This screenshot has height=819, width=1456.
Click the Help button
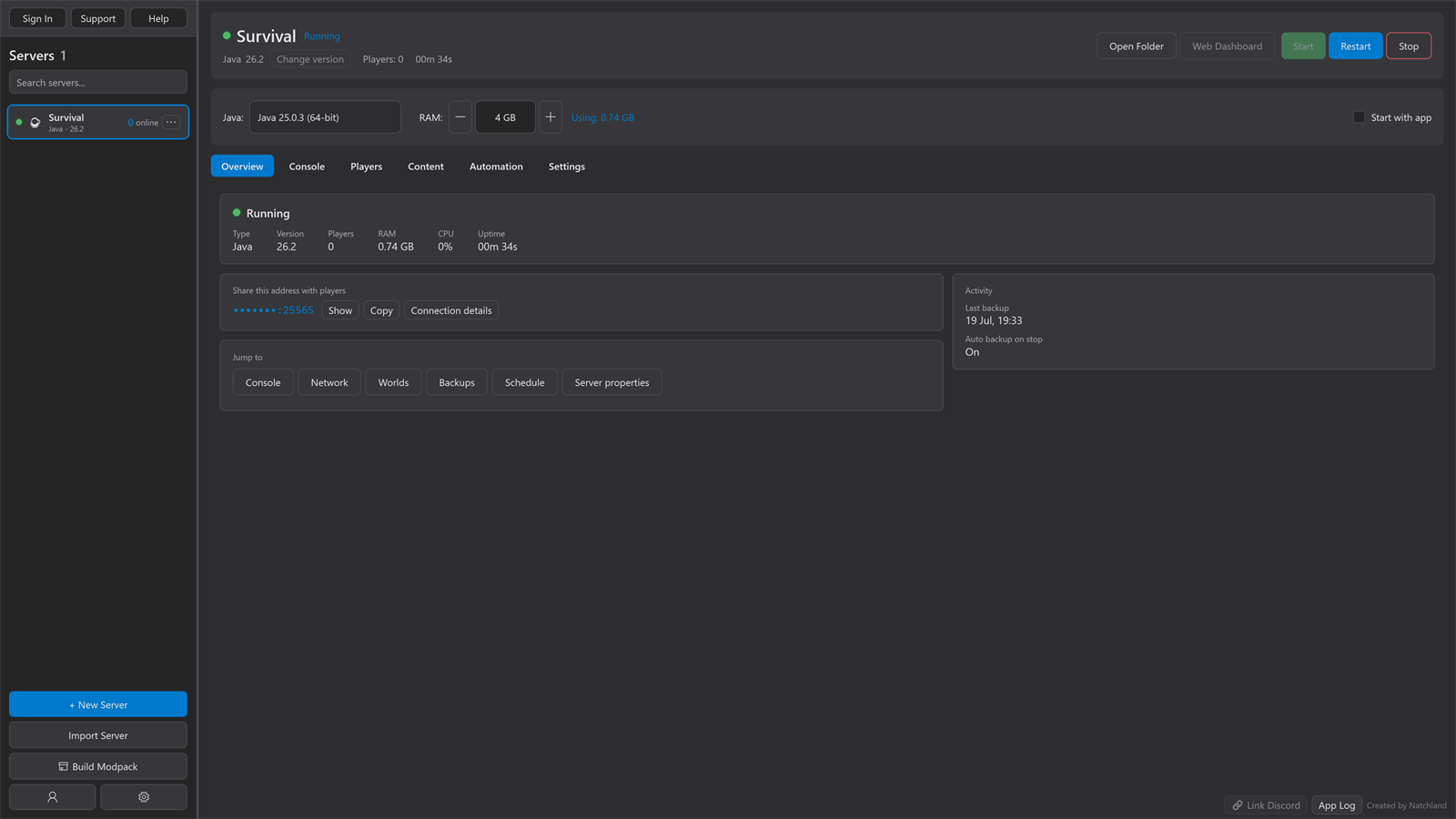[158, 18]
